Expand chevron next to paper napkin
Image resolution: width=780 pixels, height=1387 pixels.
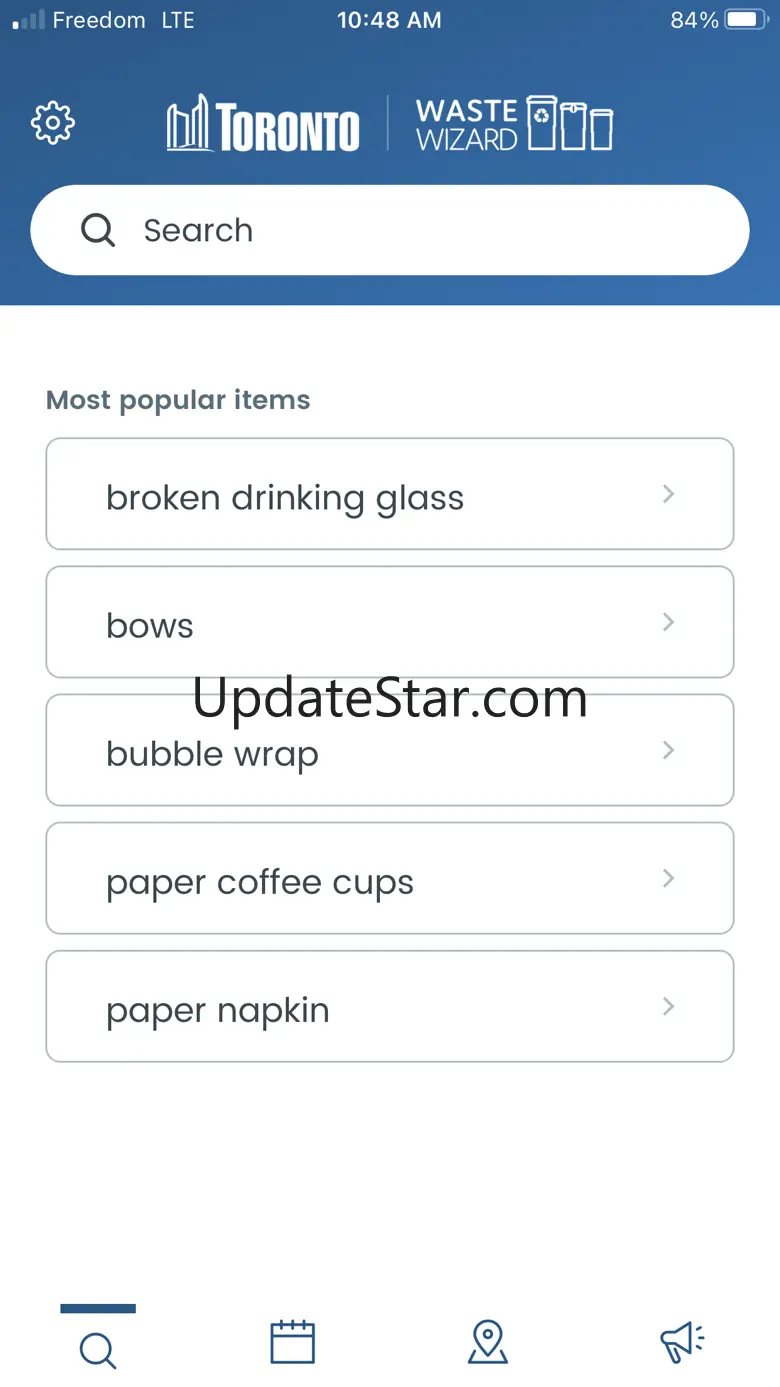coord(669,1006)
